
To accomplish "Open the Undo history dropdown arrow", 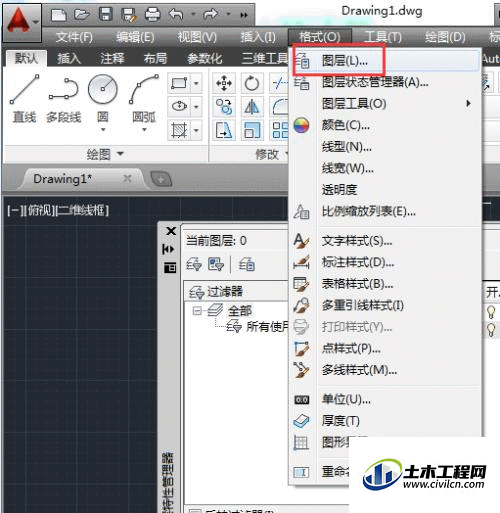I will coord(194,14).
